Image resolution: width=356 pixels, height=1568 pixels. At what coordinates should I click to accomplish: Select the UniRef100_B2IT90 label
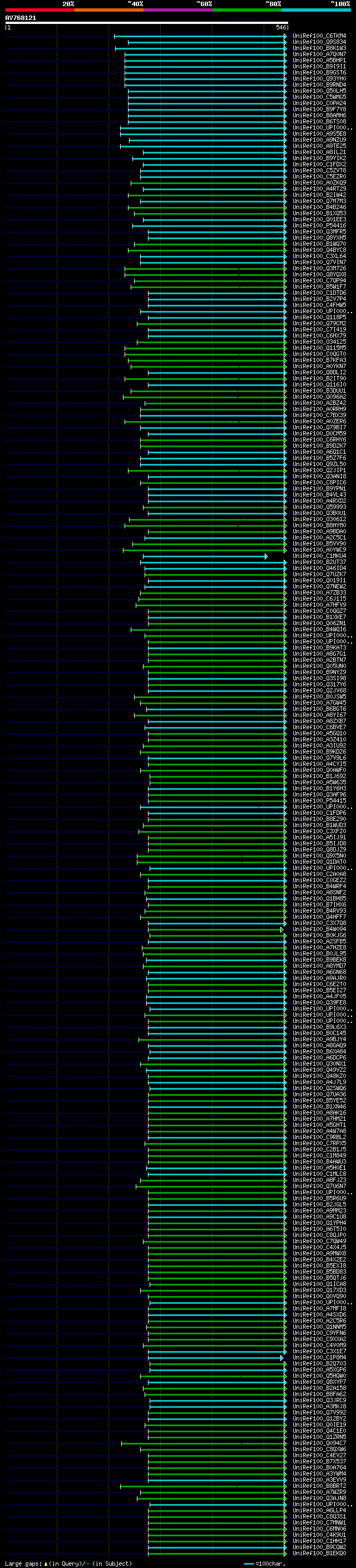(319, 379)
